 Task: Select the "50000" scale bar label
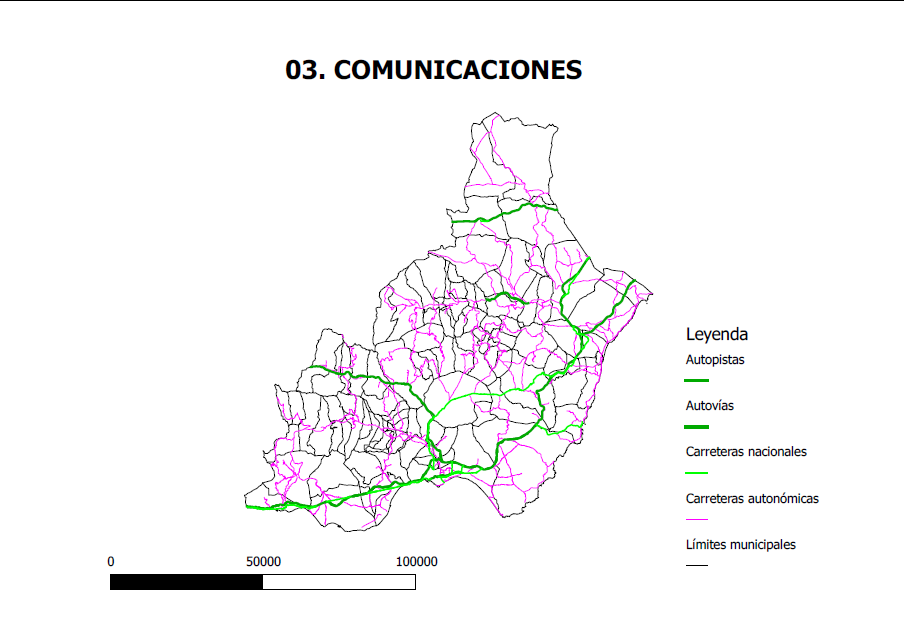pos(263,562)
